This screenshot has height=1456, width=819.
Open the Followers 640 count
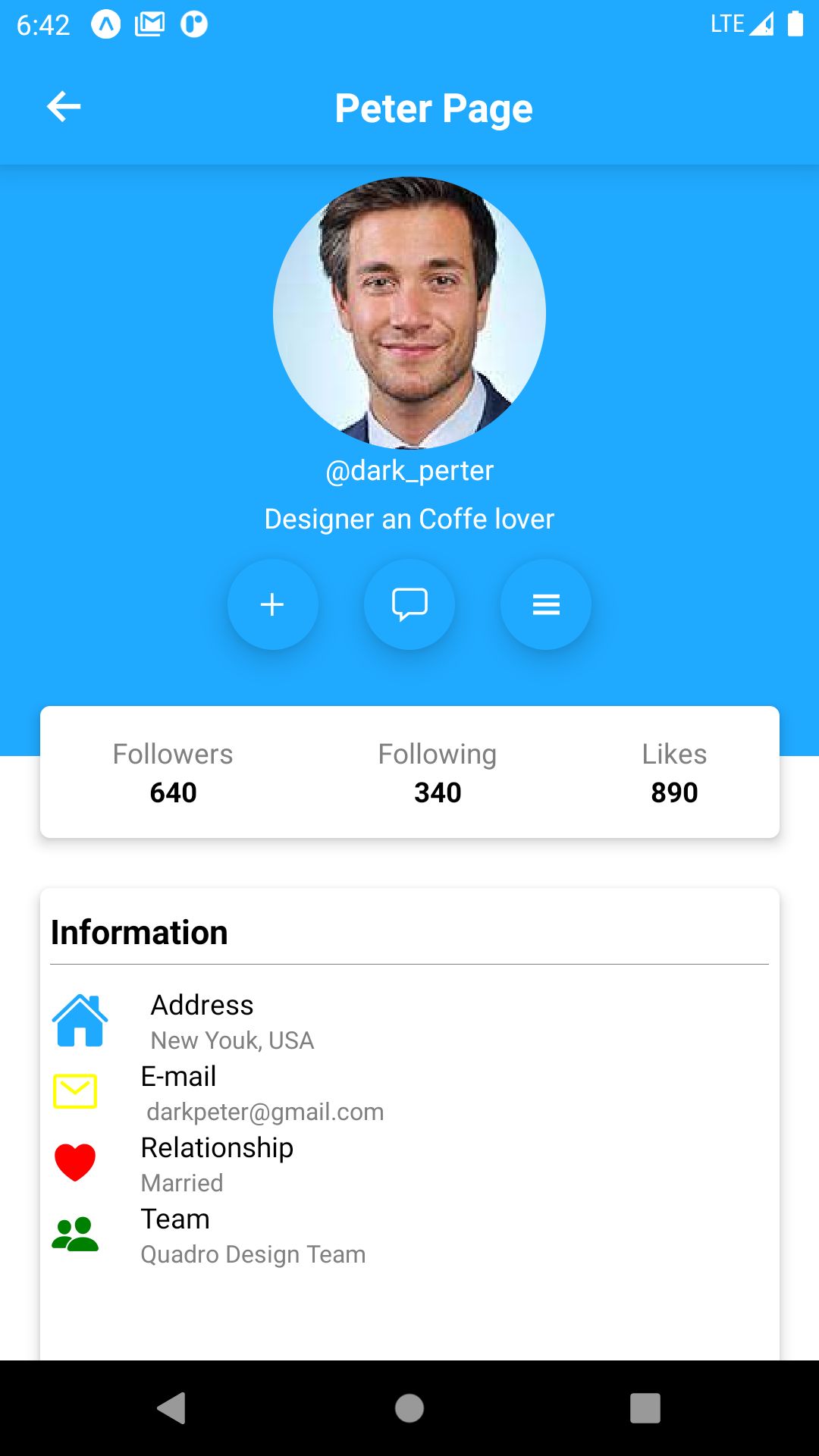pyautogui.click(x=173, y=773)
